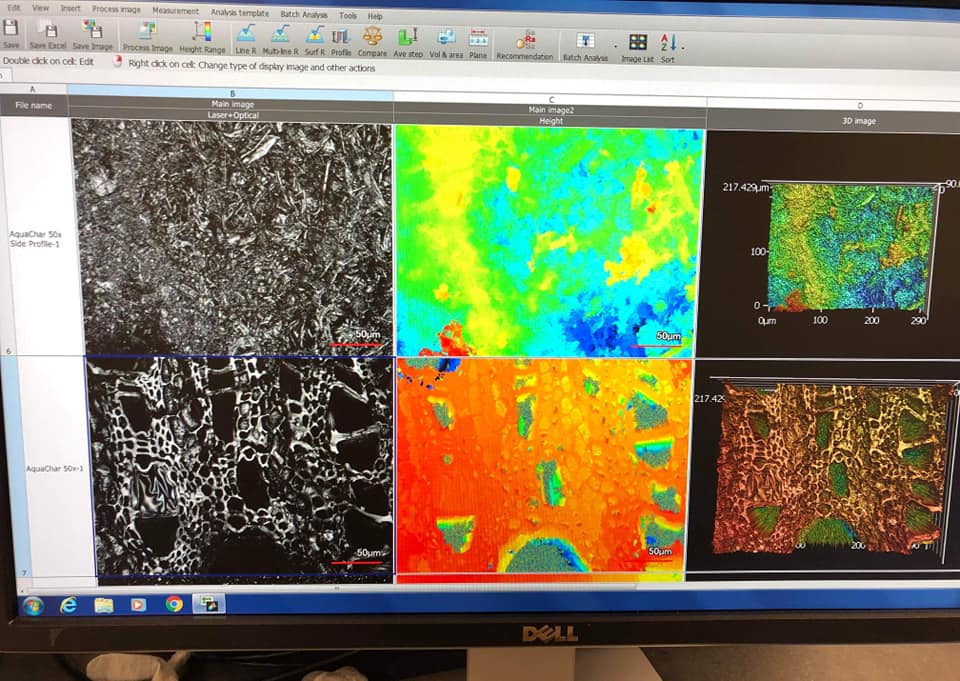
Task: Open Google Chrome from the taskbar
Action: pos(174,603)
